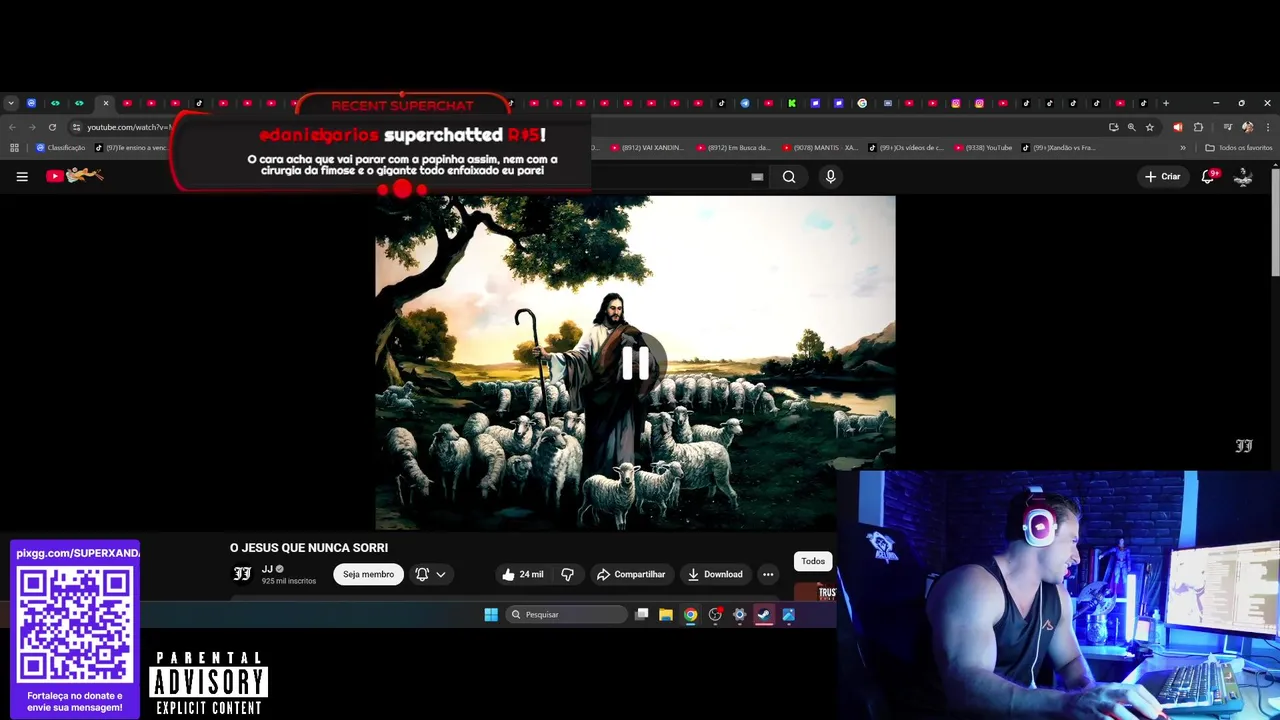The image size is (1280, 720).
Task: Open the JJ channel avatar
Action: tap(242, 574)
